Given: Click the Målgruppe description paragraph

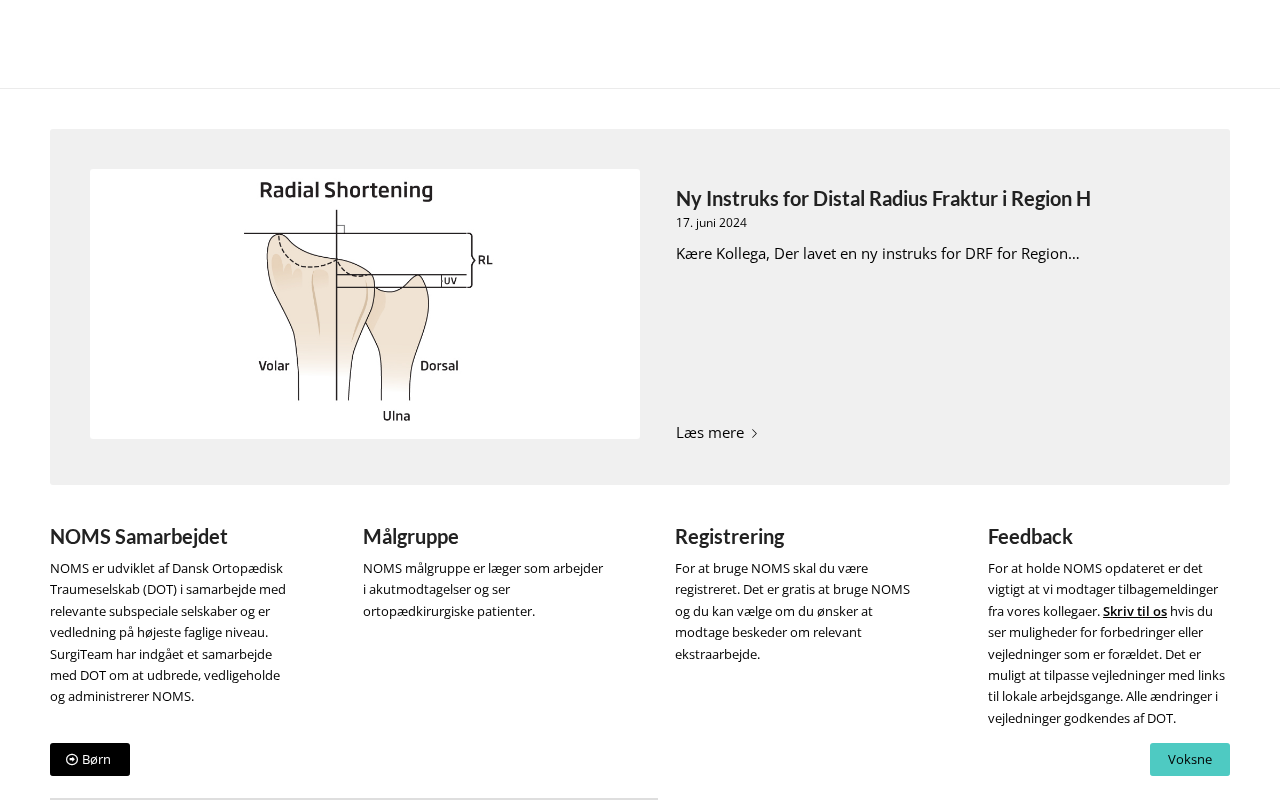Looking at the screenshot, I should coord(483,590).
